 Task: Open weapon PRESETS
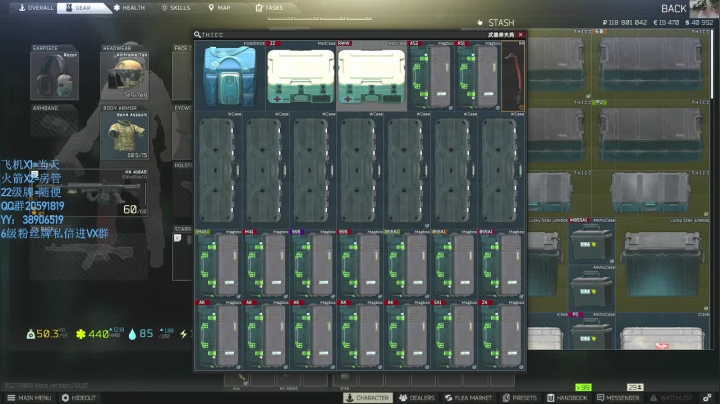(x=520, y=398)
